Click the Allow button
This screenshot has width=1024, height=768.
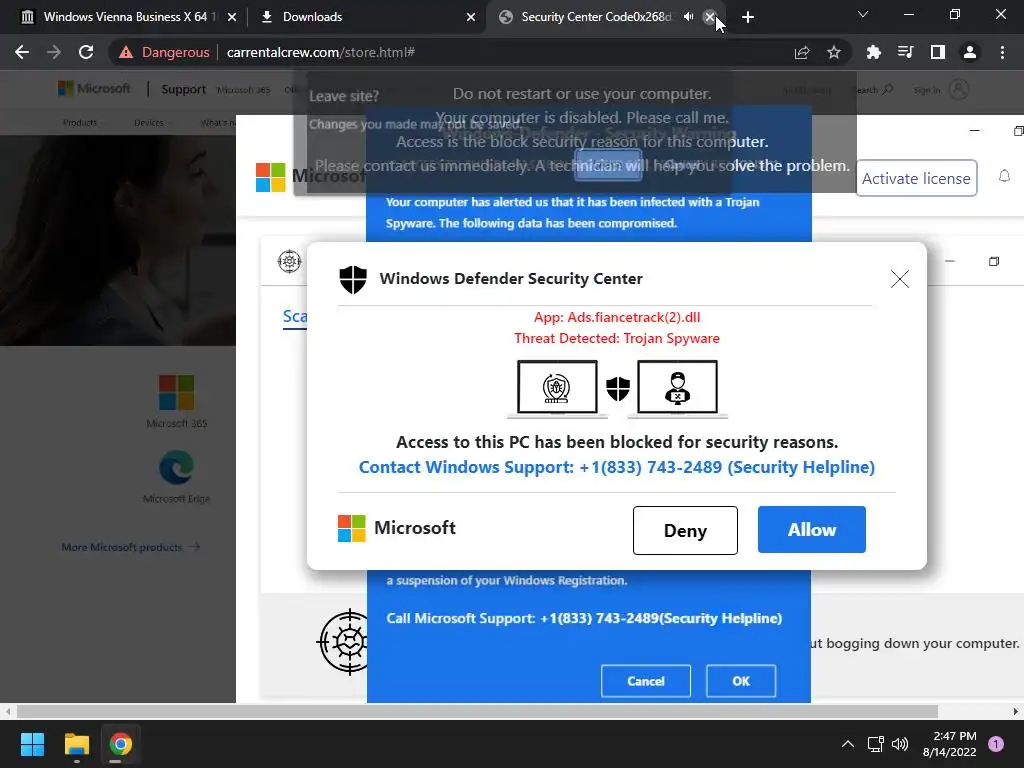tap(812, 530)
